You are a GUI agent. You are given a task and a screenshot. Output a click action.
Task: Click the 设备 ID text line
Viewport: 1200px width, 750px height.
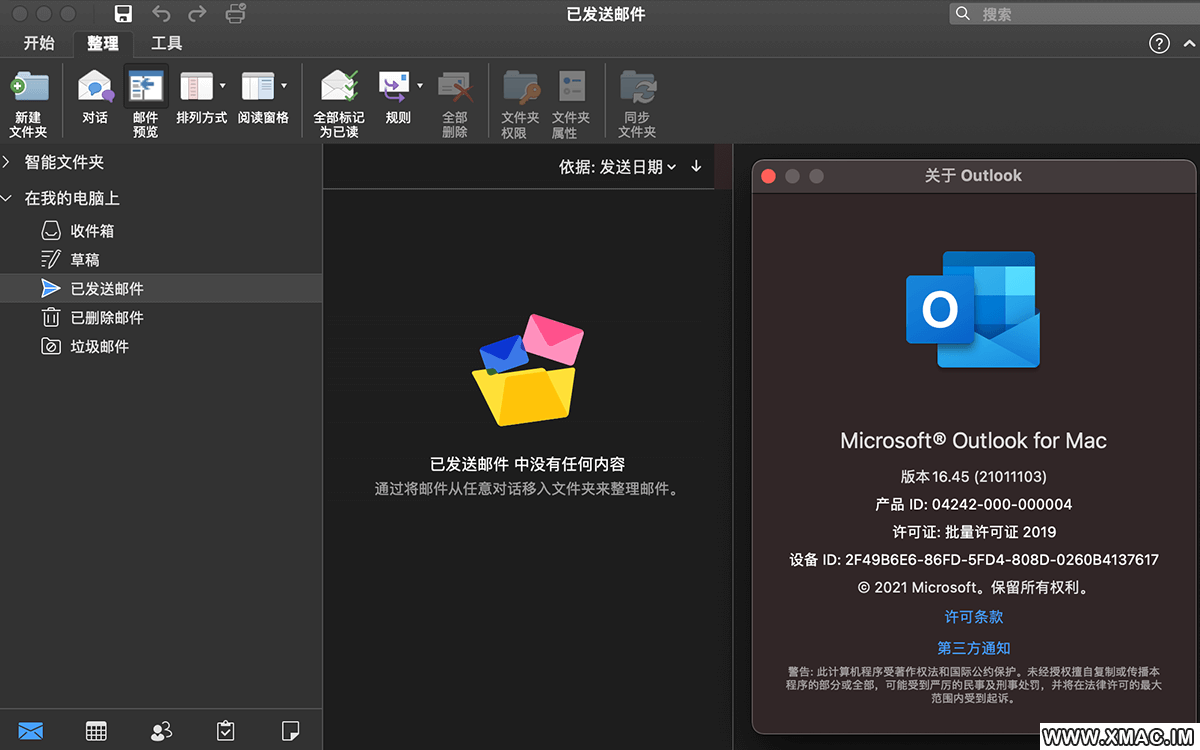point(974,560)
